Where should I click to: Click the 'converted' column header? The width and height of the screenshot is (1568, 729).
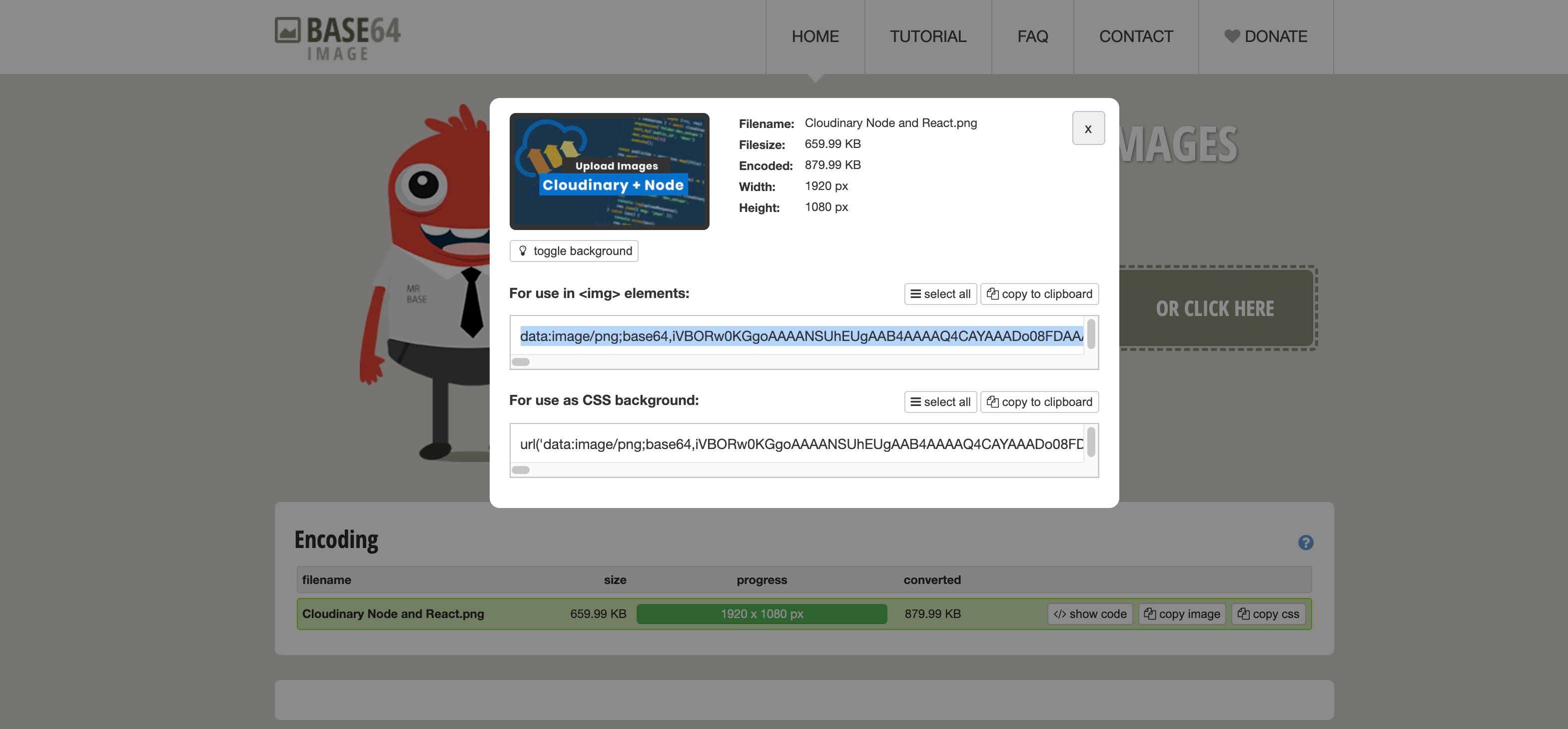[x=932, y=580]
